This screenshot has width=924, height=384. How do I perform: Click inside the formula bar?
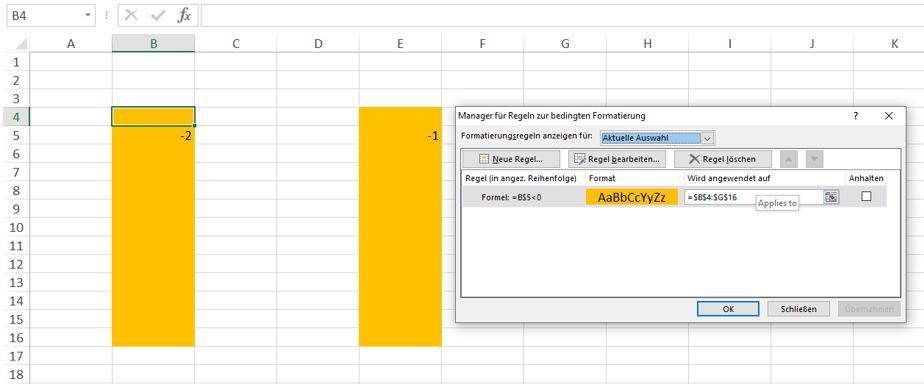pos(562,15)
